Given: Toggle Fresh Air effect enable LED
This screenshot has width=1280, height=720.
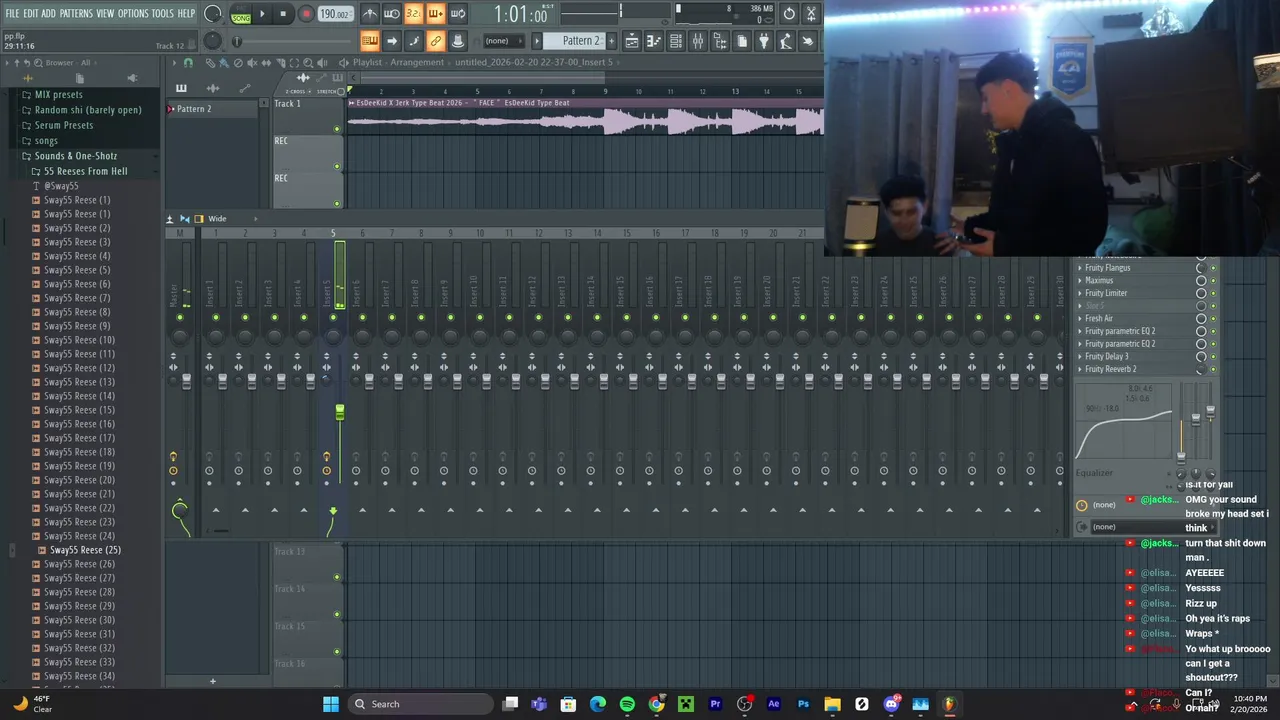Looking at the screenshot, I should pyautogui.click(x=1214, y=319).
